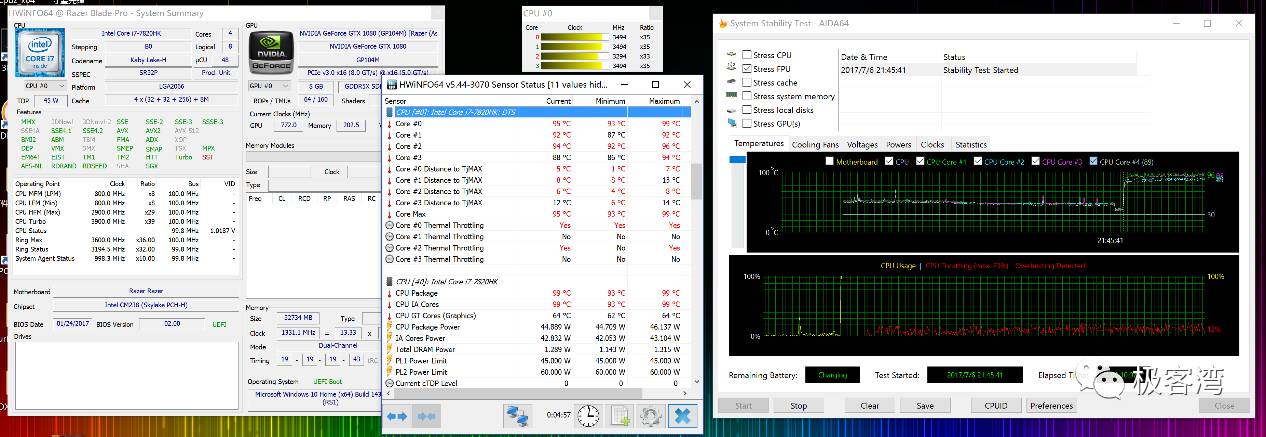
Task: Open sensor settings gear icon in HWiNFO
Action: 651,415
